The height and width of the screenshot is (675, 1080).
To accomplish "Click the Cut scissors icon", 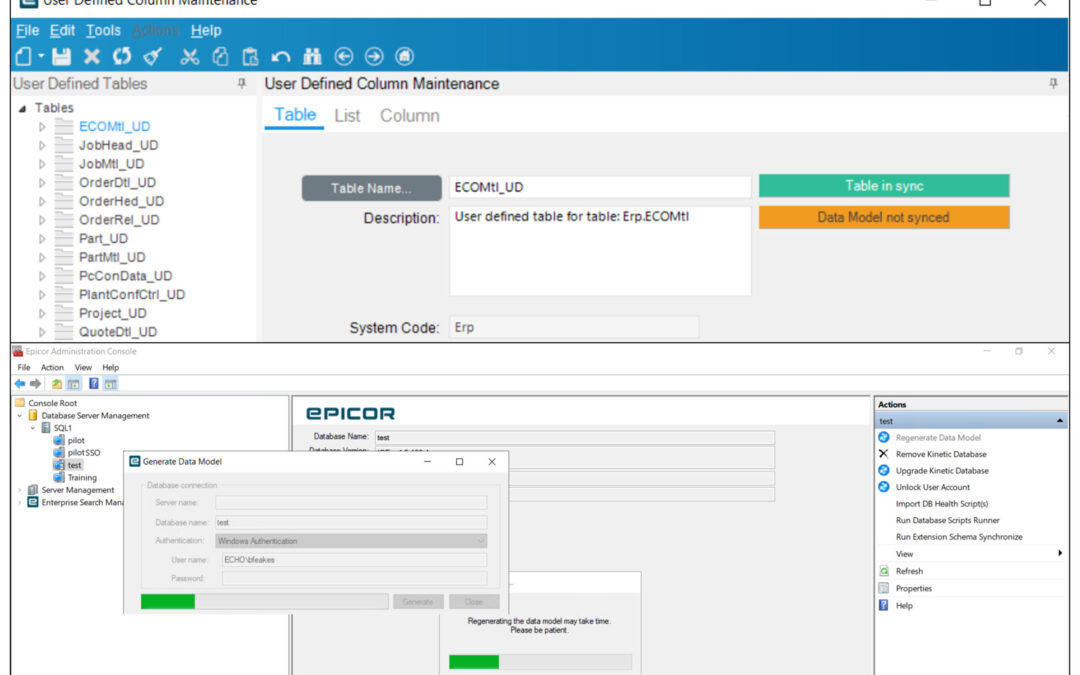I will tap(189, 56).
